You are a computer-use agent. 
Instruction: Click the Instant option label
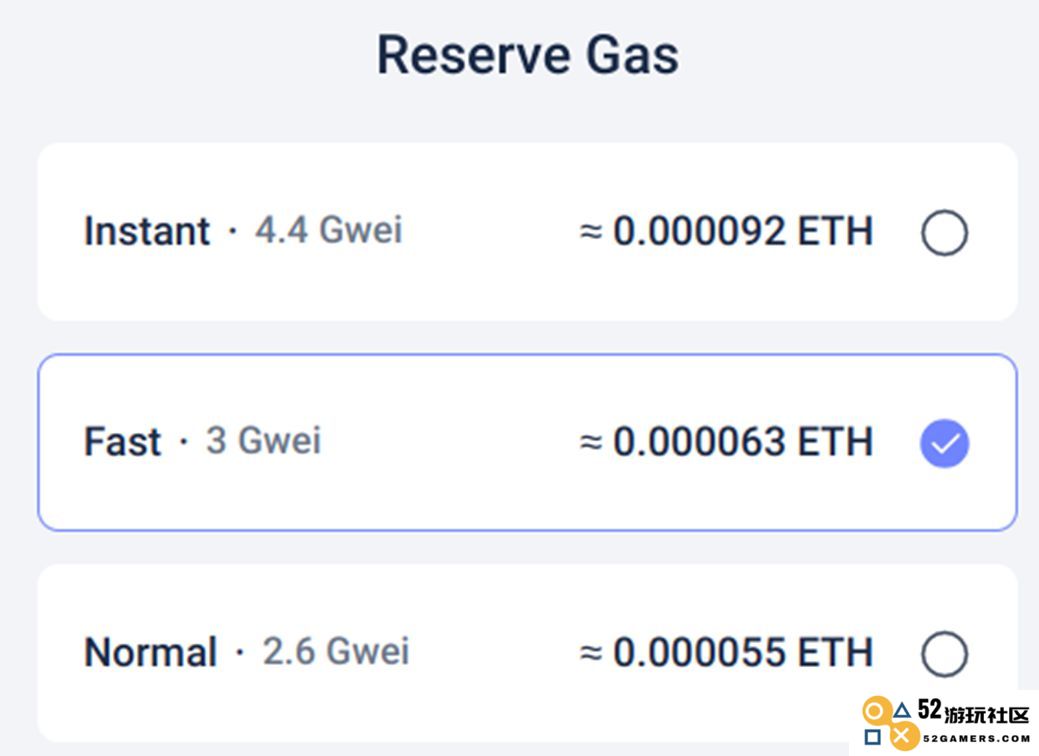click(x=146, y=231)
